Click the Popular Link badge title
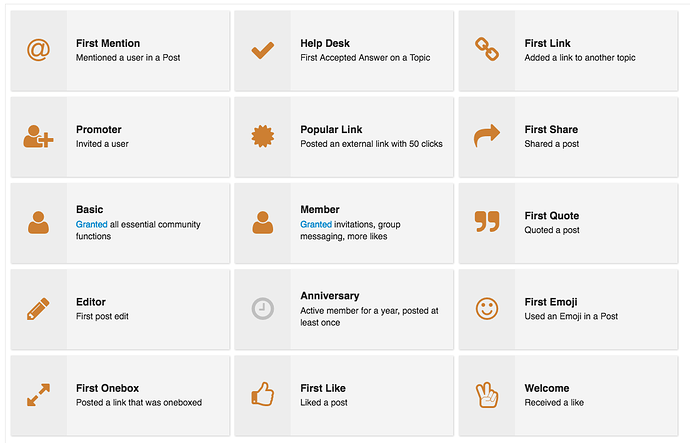 331,129
